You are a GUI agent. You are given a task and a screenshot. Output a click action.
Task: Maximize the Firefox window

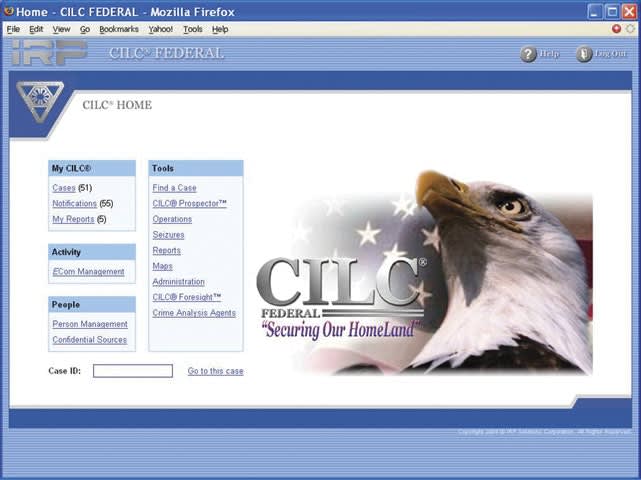point(612,11)
